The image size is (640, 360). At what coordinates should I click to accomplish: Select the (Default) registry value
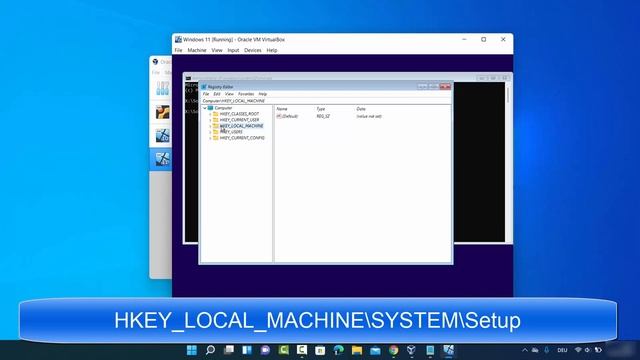tap(287, 116)
